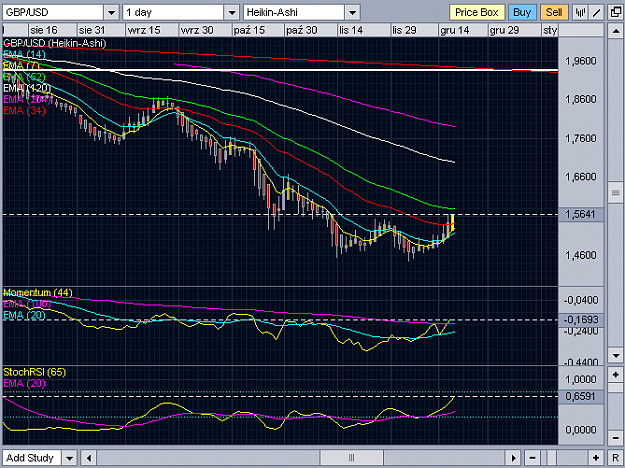Open the GBP/USD symbol dropdown arrow
Screen dimensions: 625x468
(112, 13)
